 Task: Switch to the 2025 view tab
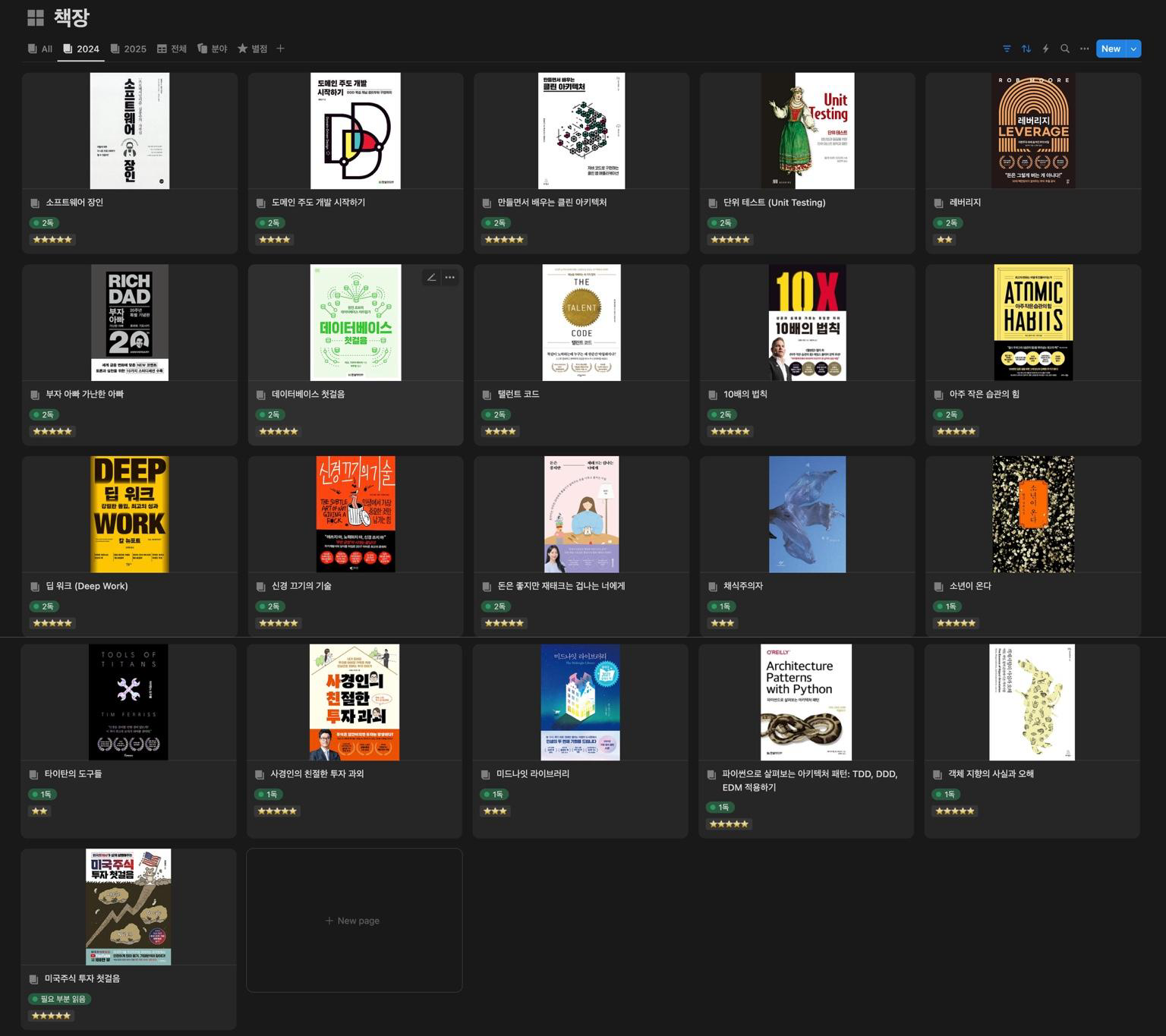point(128,49)
